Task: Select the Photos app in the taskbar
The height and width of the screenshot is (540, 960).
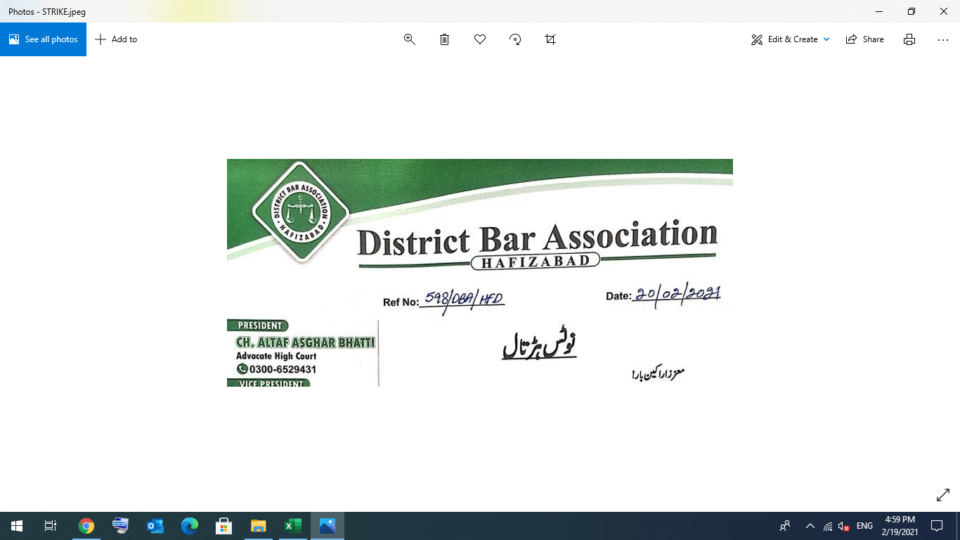Action: pos(327,526)
